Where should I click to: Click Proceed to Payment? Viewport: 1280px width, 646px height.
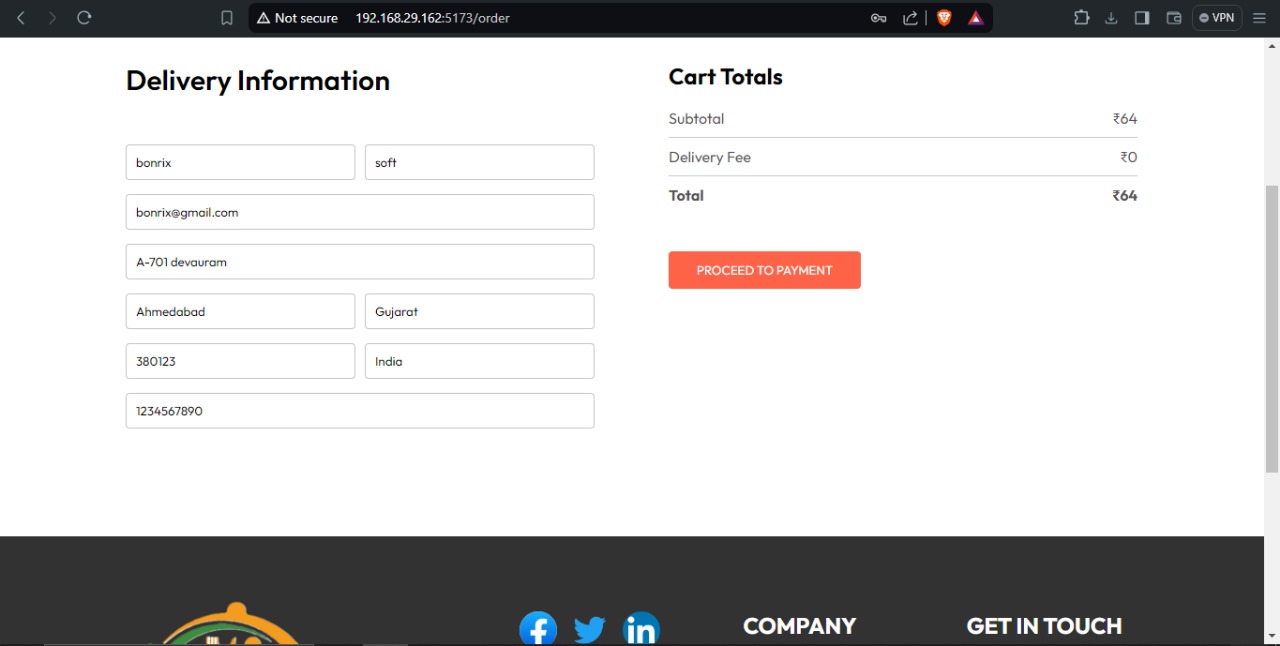pyautogui.click(x=765, y=270)
